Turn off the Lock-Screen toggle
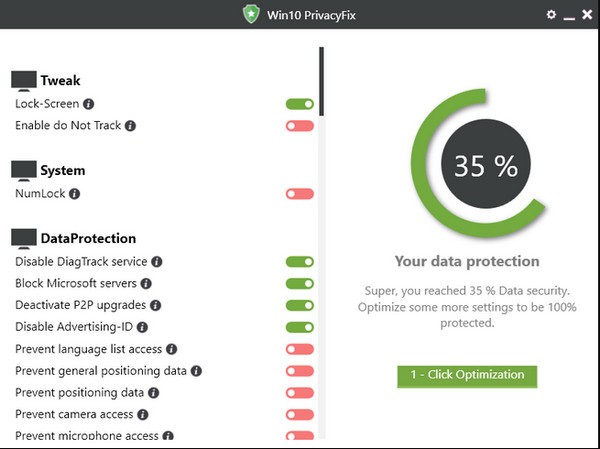Viewport: 600px width, 449px height. (299, 104)
